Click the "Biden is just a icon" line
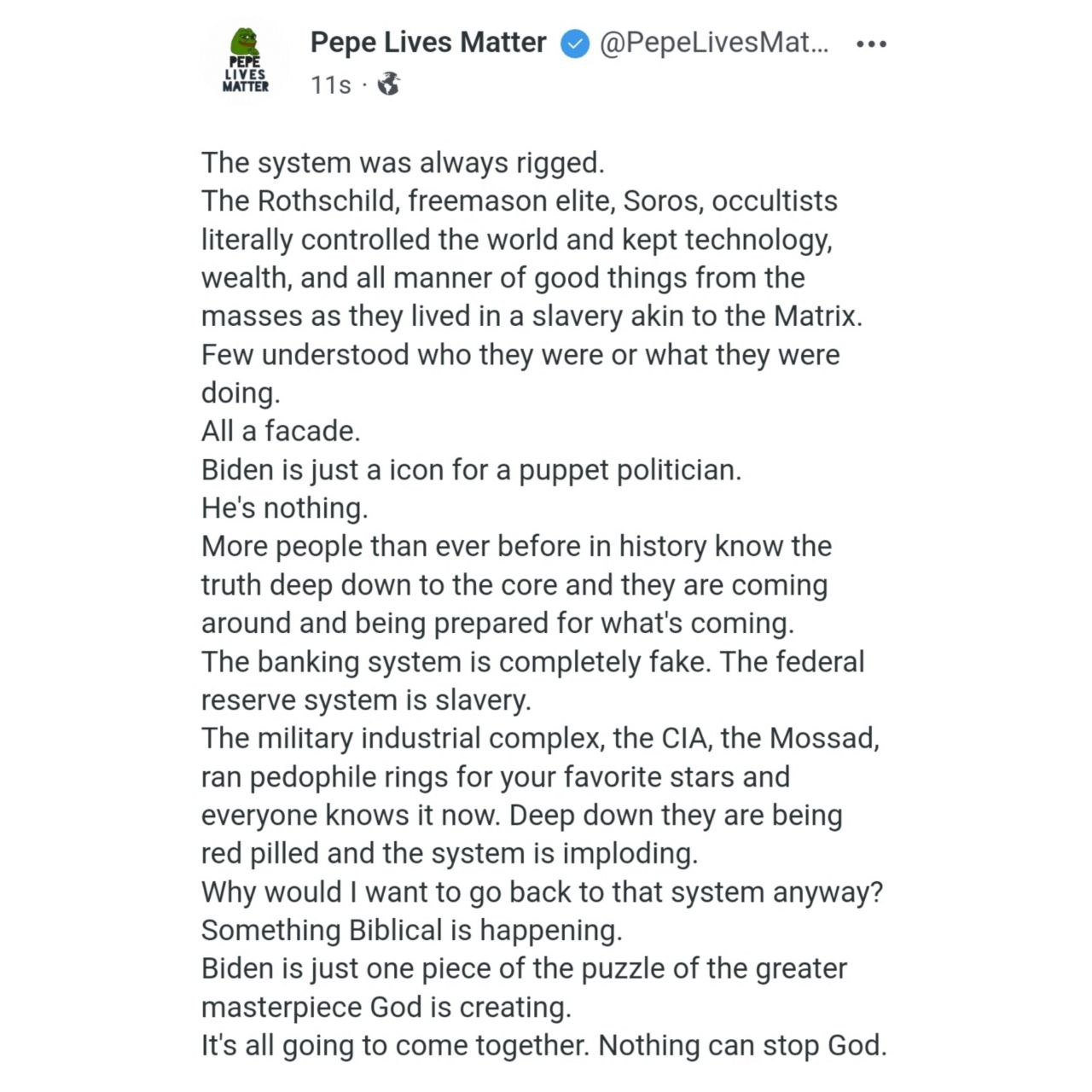The height and width of the screenshot is (1092, 1092). point(471,469)
